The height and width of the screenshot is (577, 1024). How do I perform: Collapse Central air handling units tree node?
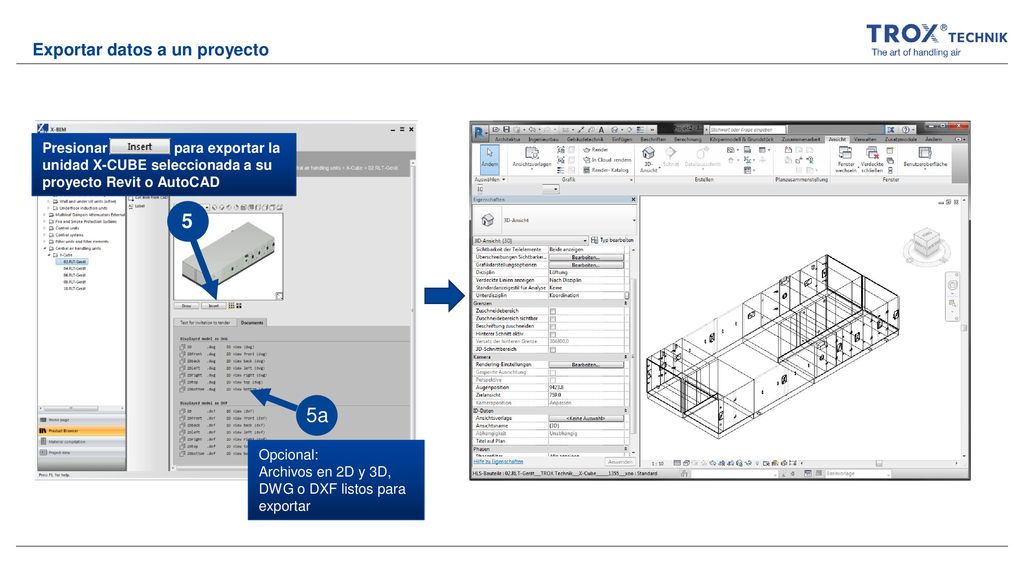46,249
